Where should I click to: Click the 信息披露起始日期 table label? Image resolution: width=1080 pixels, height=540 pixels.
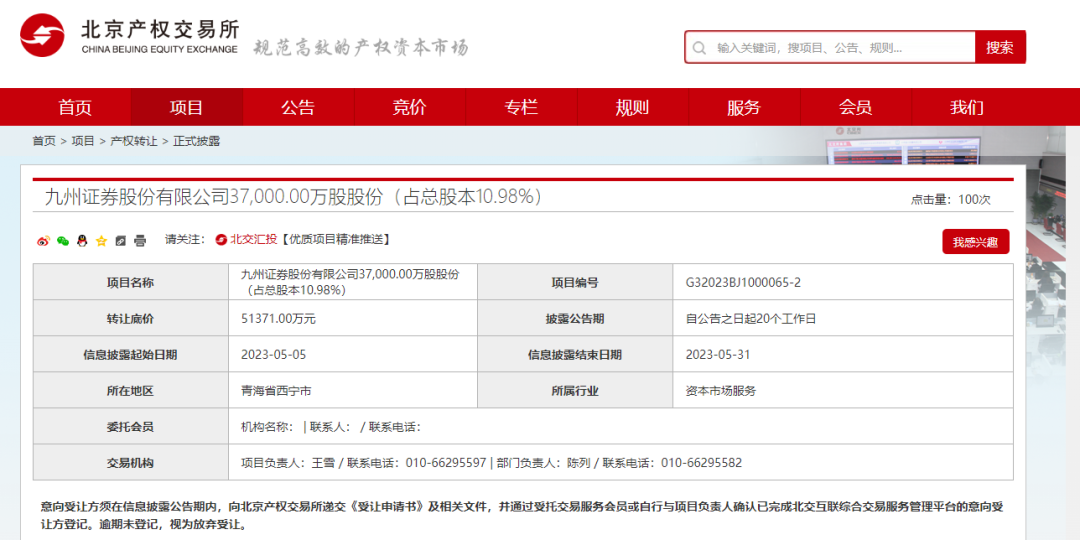coord(130,355)
